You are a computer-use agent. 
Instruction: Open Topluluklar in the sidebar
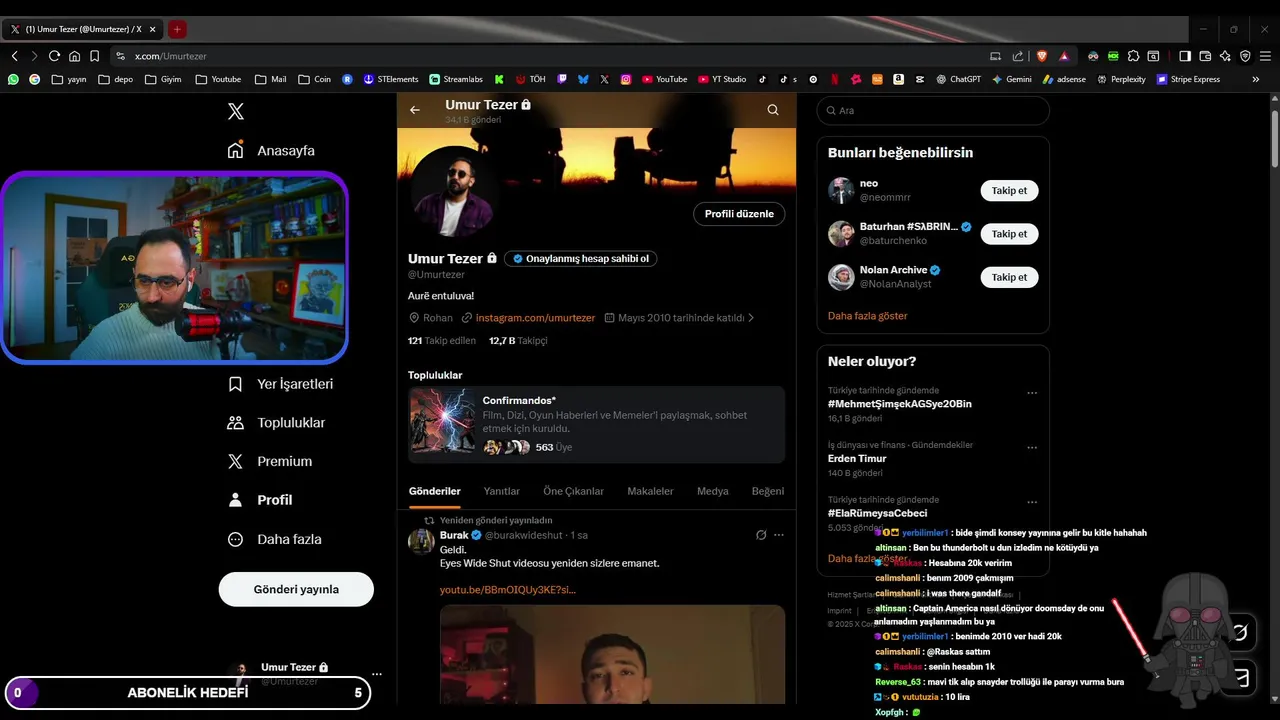[276, 423]
